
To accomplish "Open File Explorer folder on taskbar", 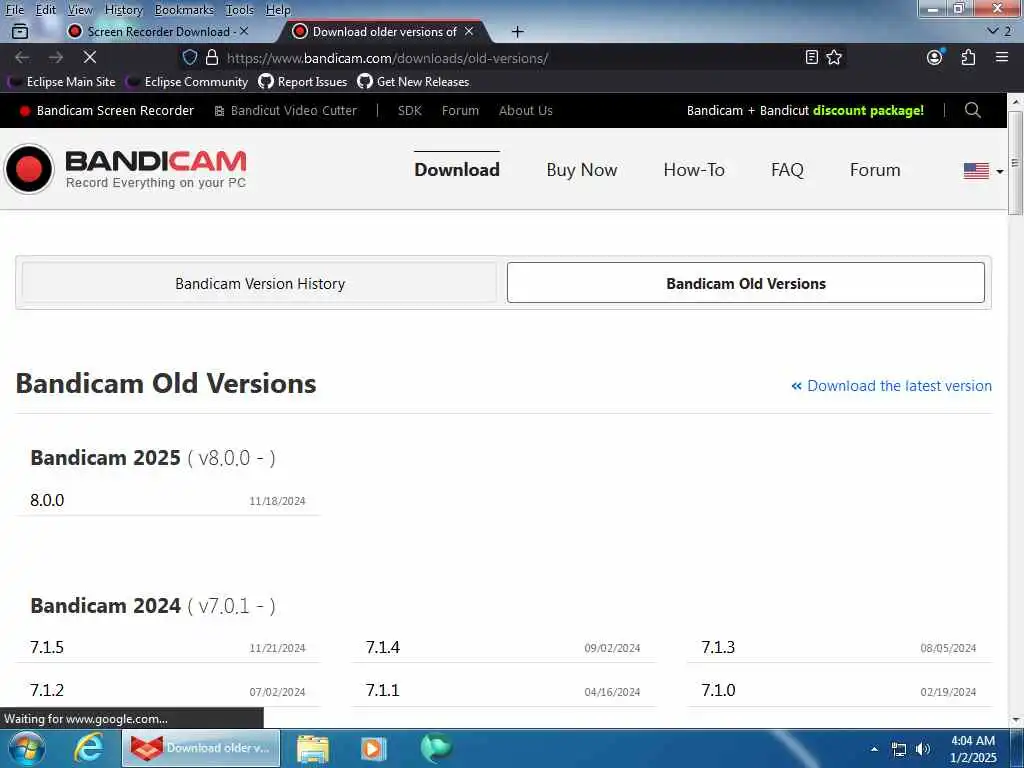I will 313,748.
